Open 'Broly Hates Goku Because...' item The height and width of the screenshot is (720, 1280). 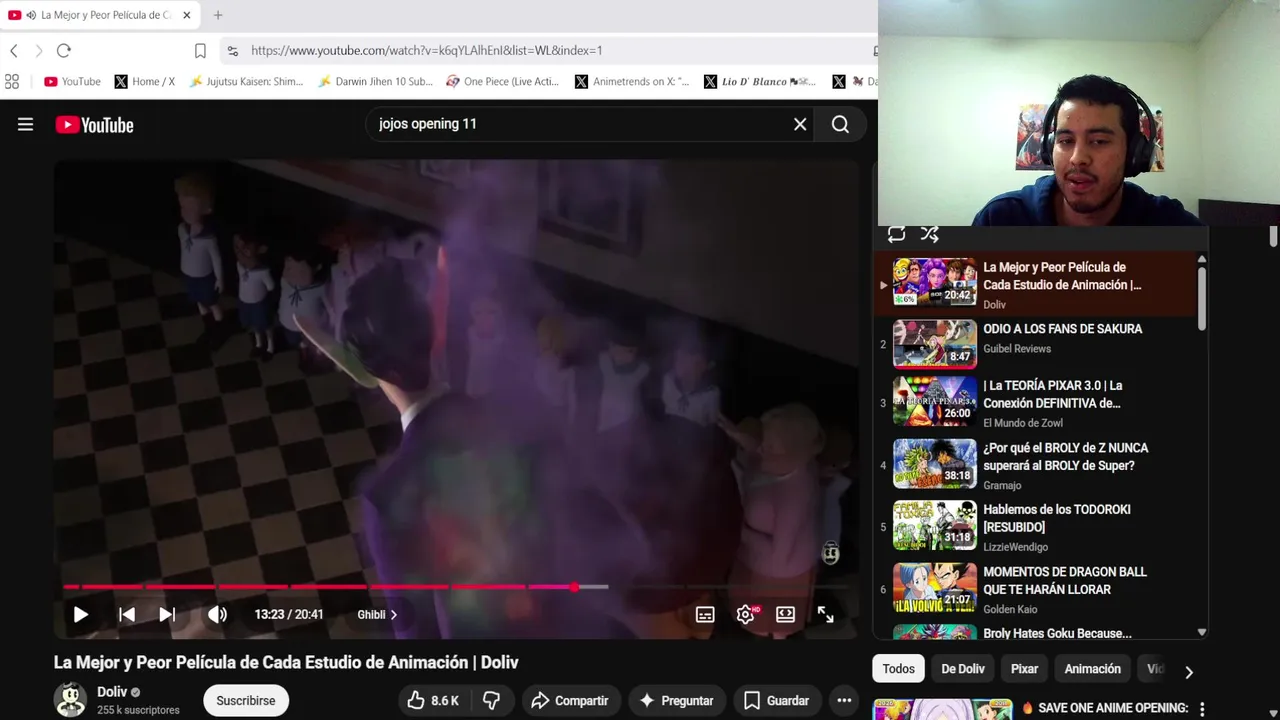point(1057,633)
